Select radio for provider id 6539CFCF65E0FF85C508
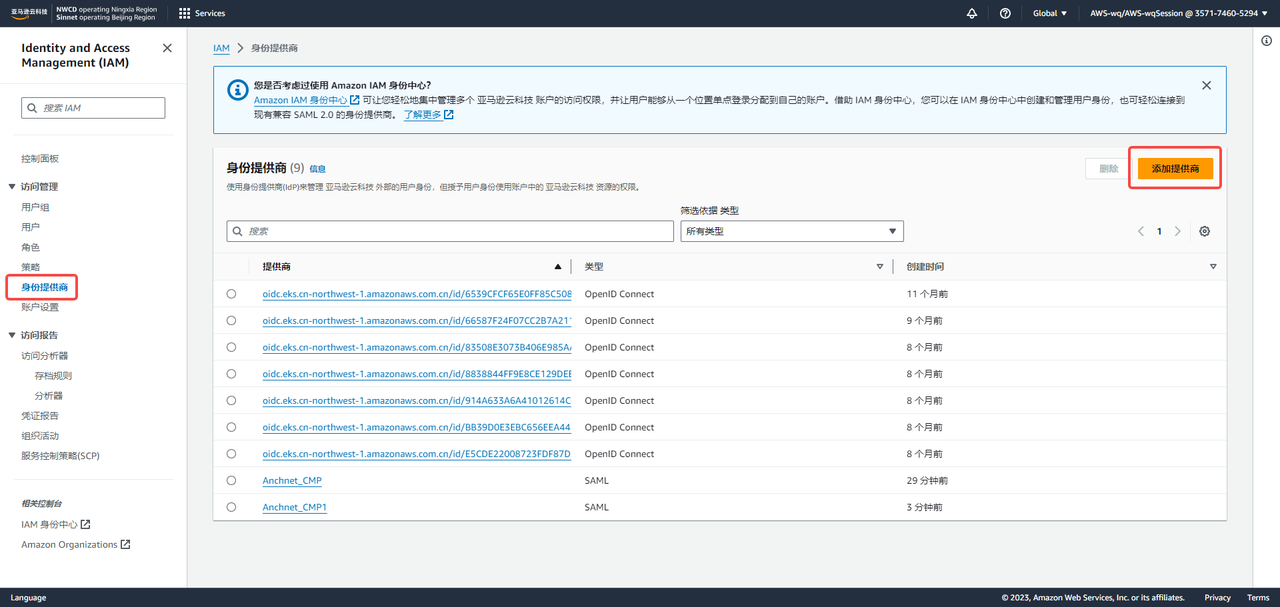This screenshot has width=1280, height=607. (231, 294)
